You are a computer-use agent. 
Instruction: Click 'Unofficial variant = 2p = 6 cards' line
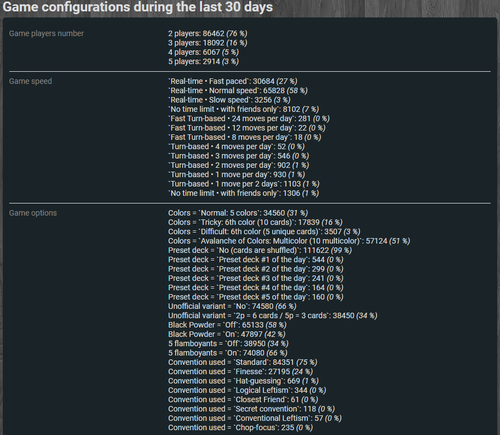click(273, 315)
